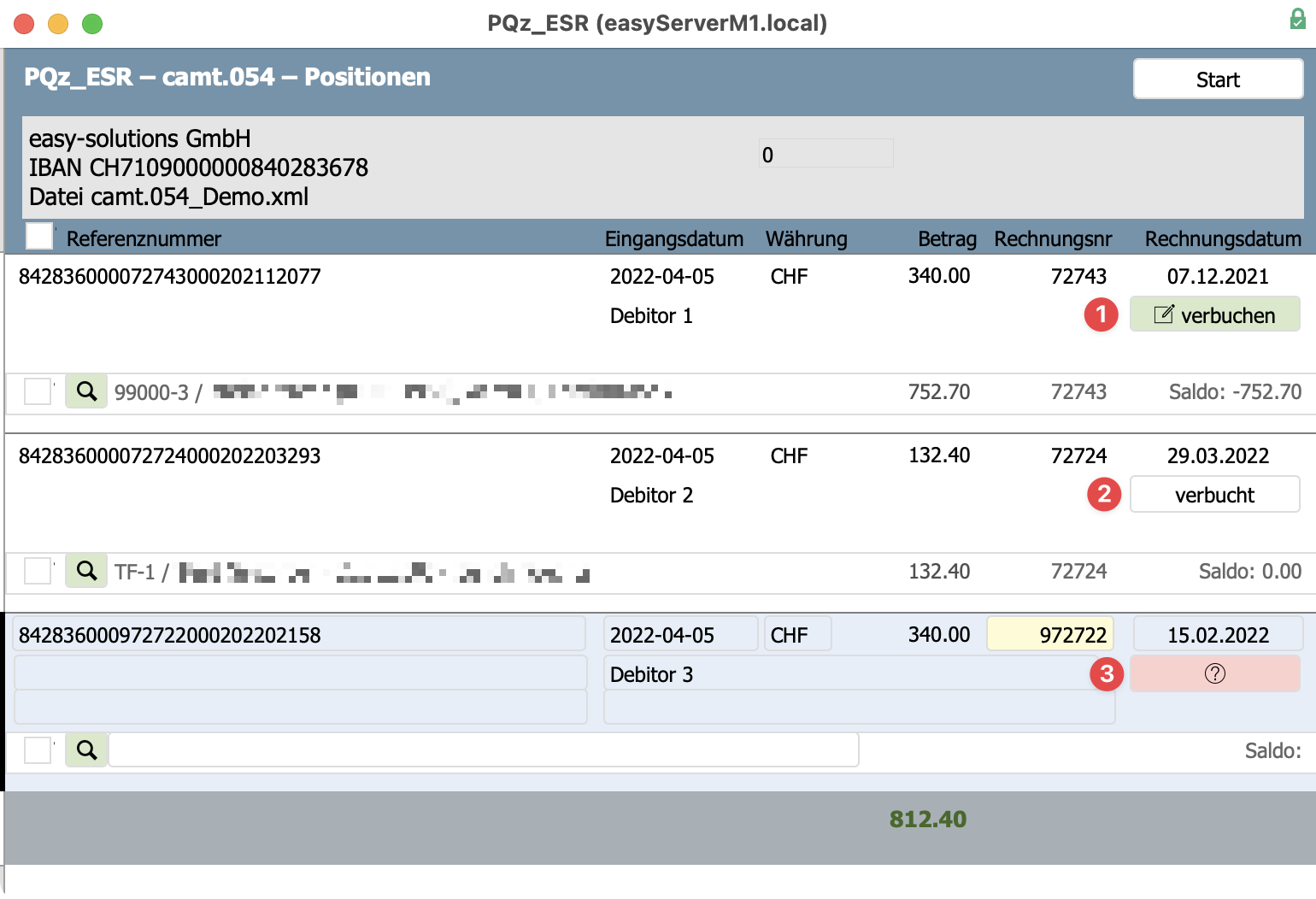Click the total amount 812.40
Screen dimensions: 1316x899
pos(927,819)
